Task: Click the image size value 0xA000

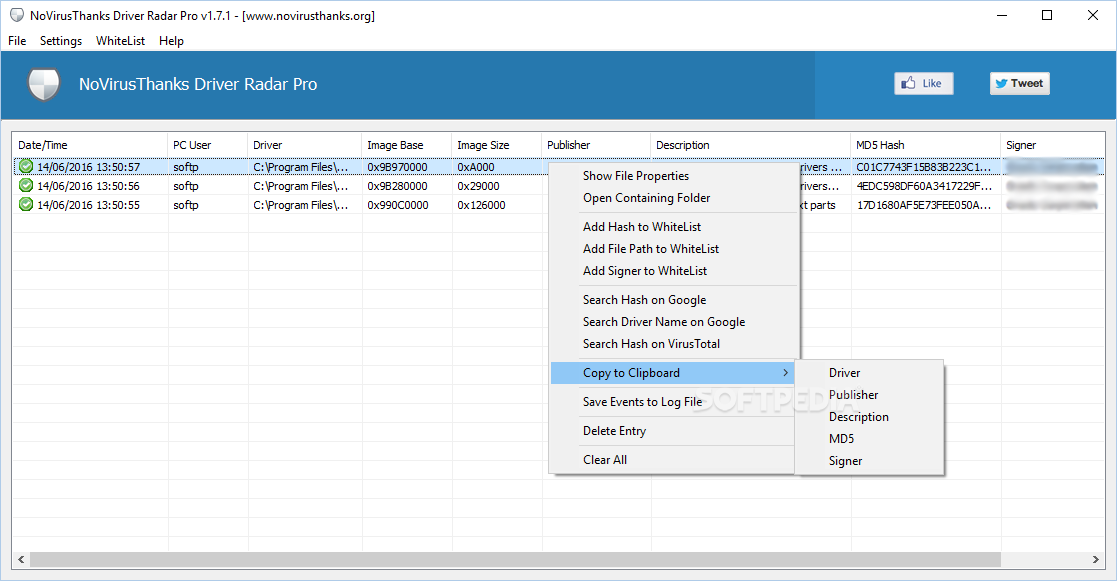Action: click(476, 167)
